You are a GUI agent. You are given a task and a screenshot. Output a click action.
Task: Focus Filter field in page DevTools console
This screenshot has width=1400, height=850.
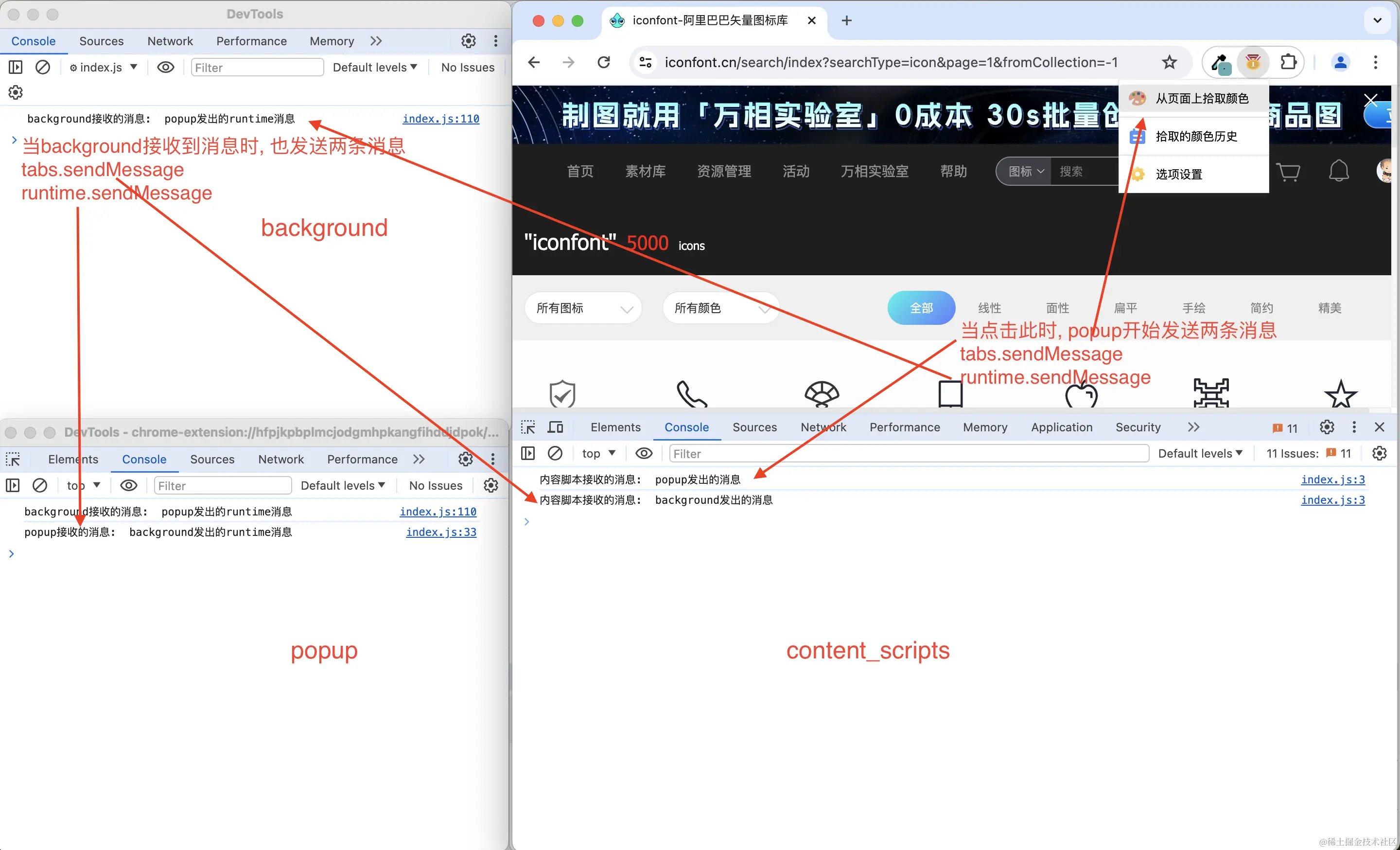click(909, 453)
